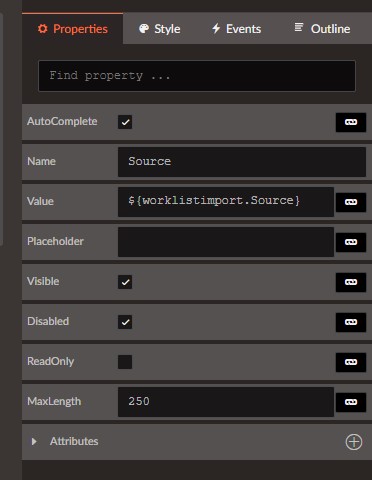Click the Name field containing Source
Screen dimensions: 372x480
(x=242, y=162)
